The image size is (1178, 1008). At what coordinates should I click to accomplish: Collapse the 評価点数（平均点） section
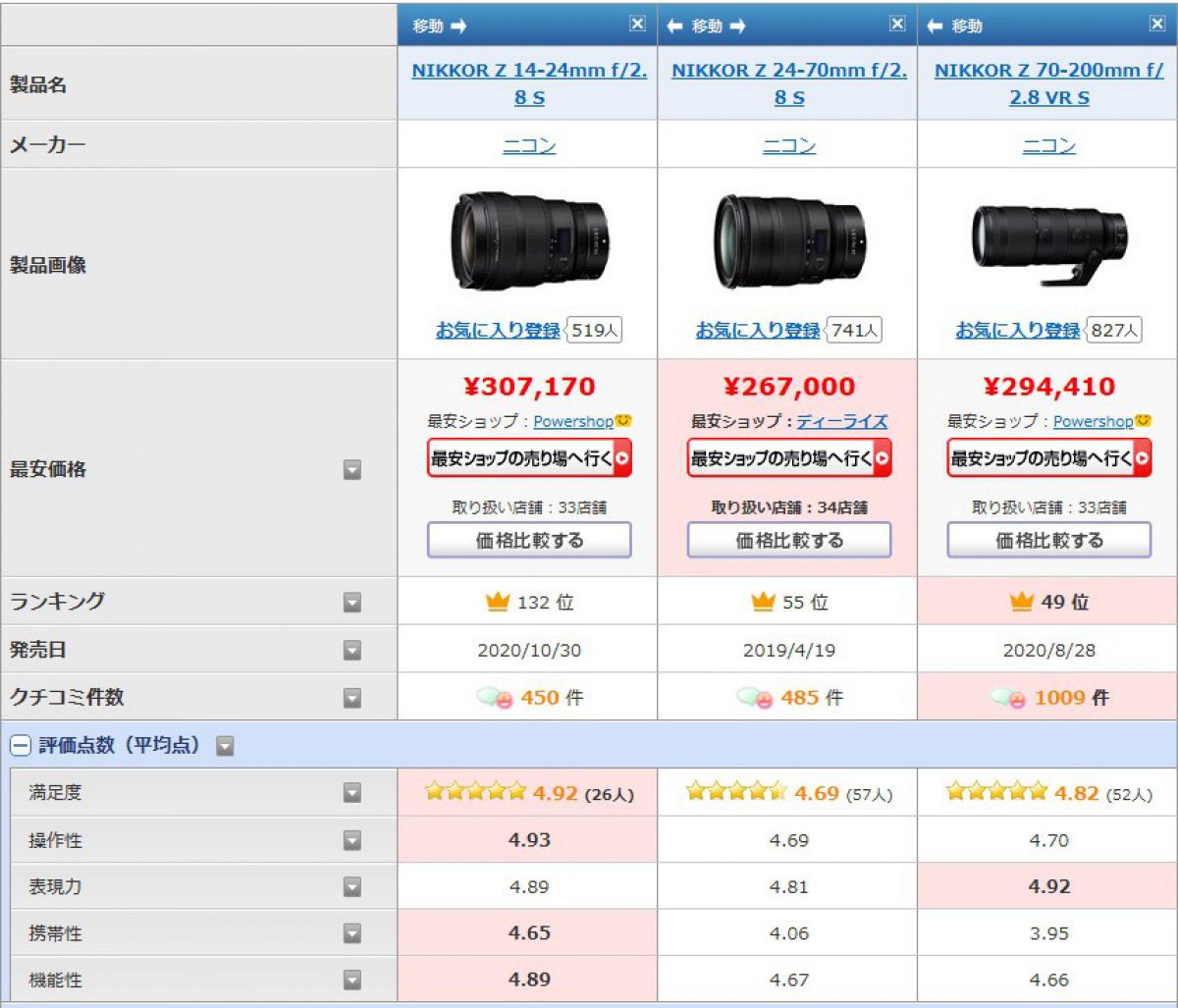(x=19, y=746)
